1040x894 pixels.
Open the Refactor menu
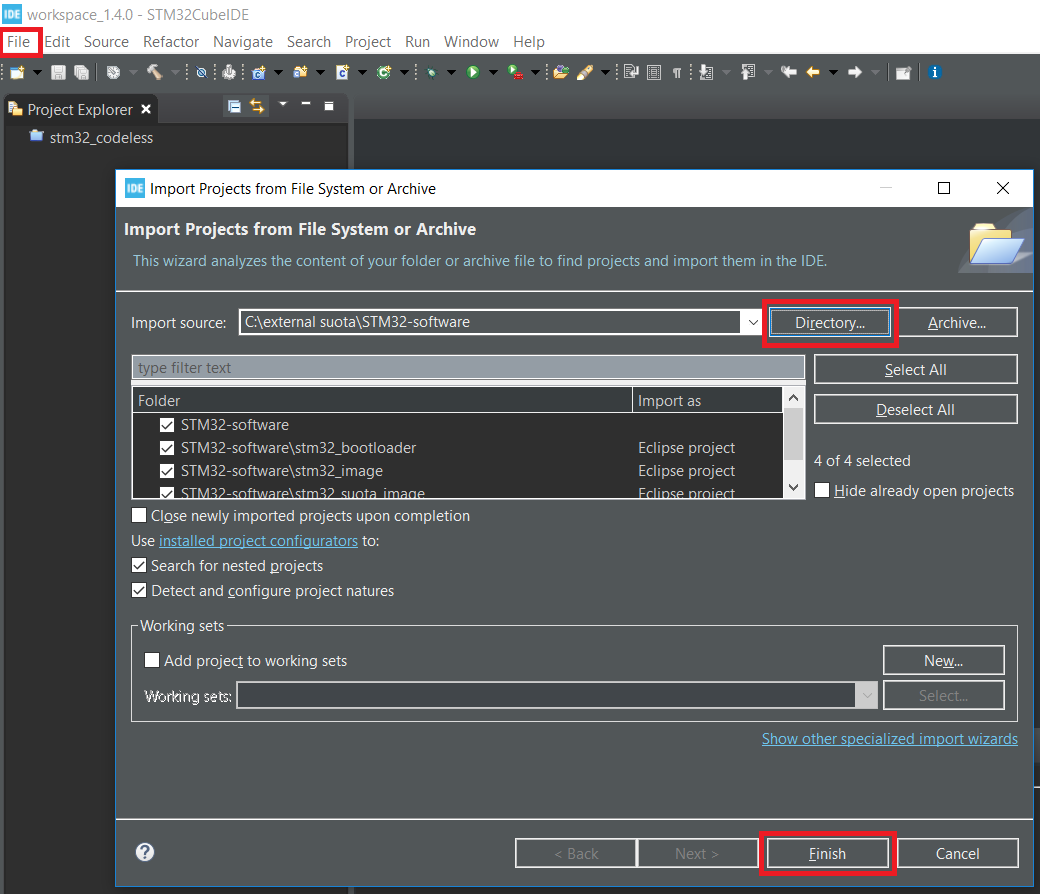click(x=170, y=42)
